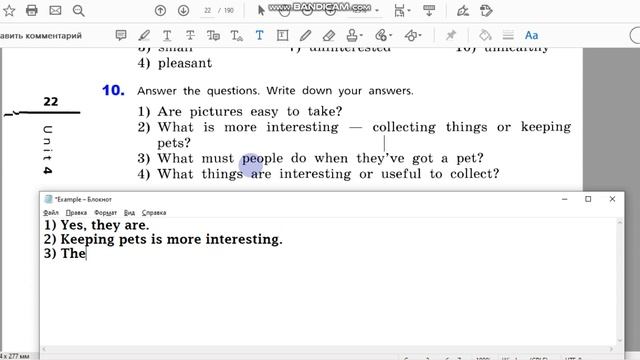Open the find text magnifier
Image resolution: width=640 pixels, height=360 pixels.
click(x=78, y=11)
